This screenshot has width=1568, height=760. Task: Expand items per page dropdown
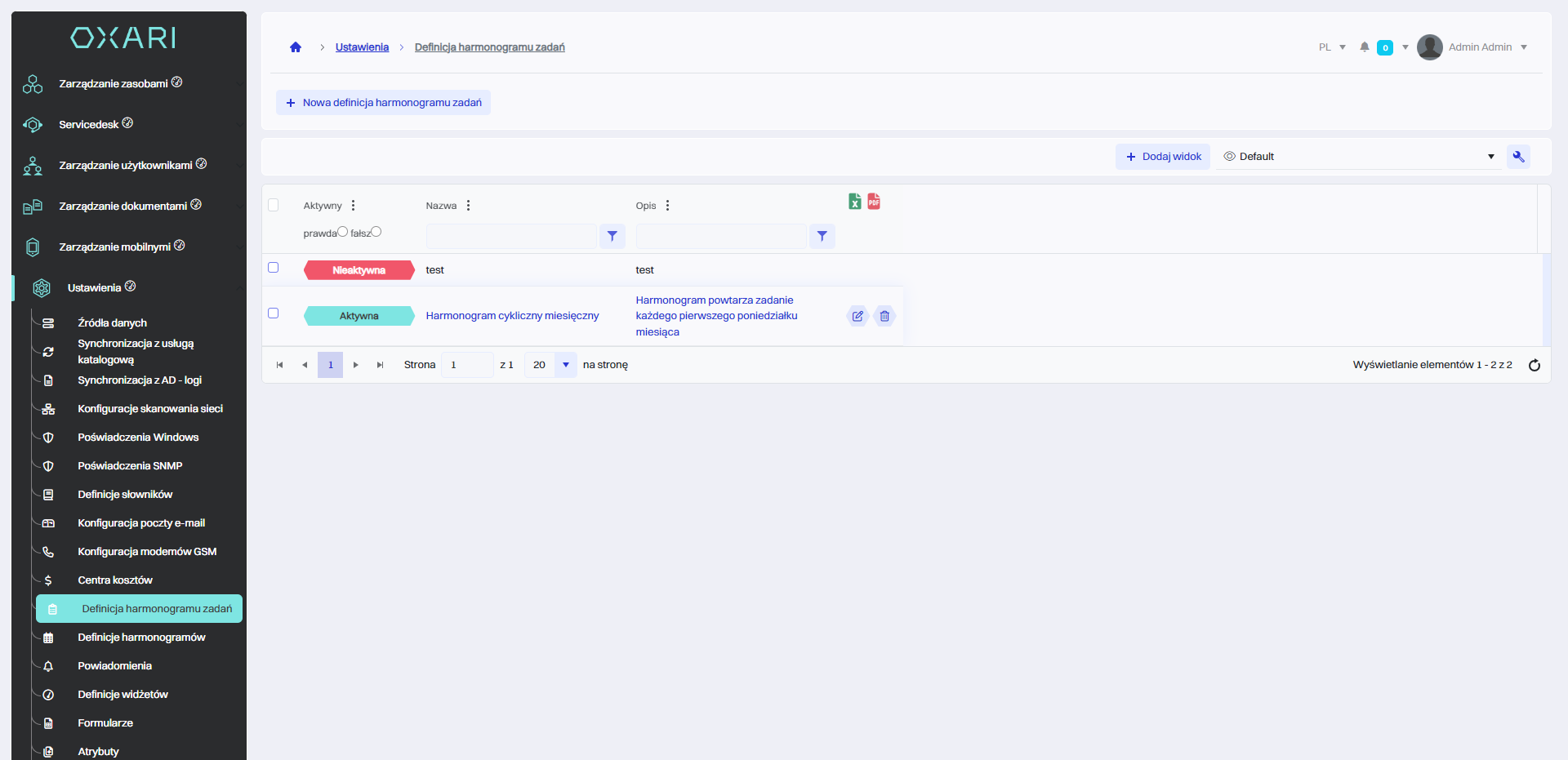[565, 365]
